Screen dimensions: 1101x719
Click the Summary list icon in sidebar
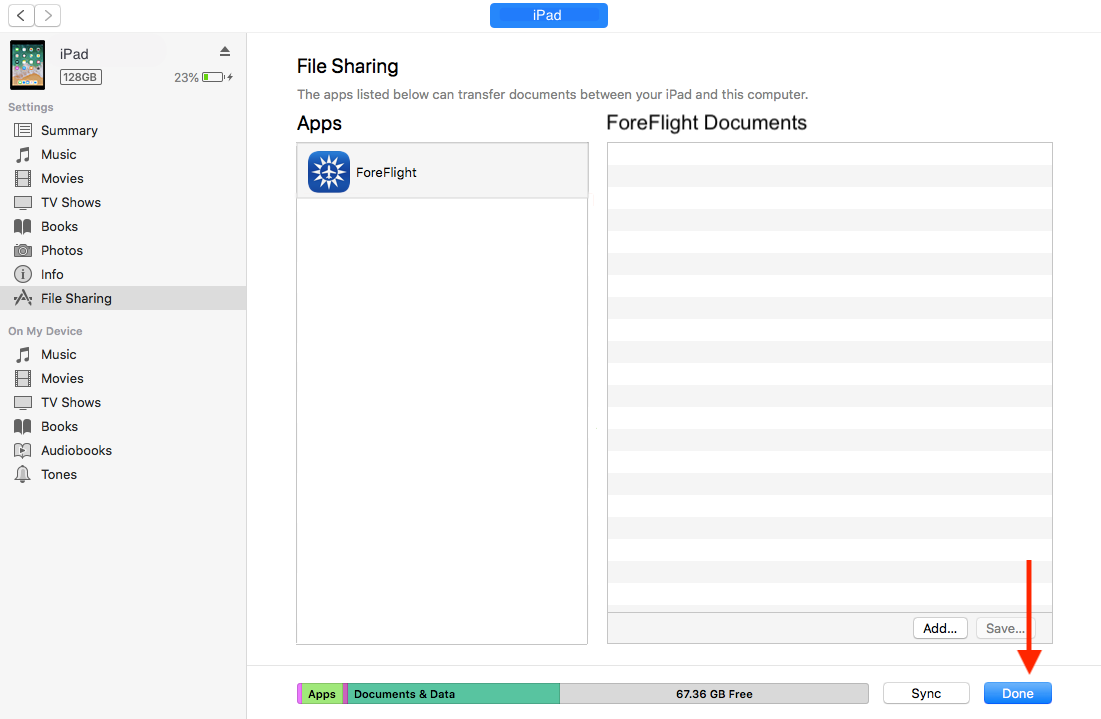(23, 130)
